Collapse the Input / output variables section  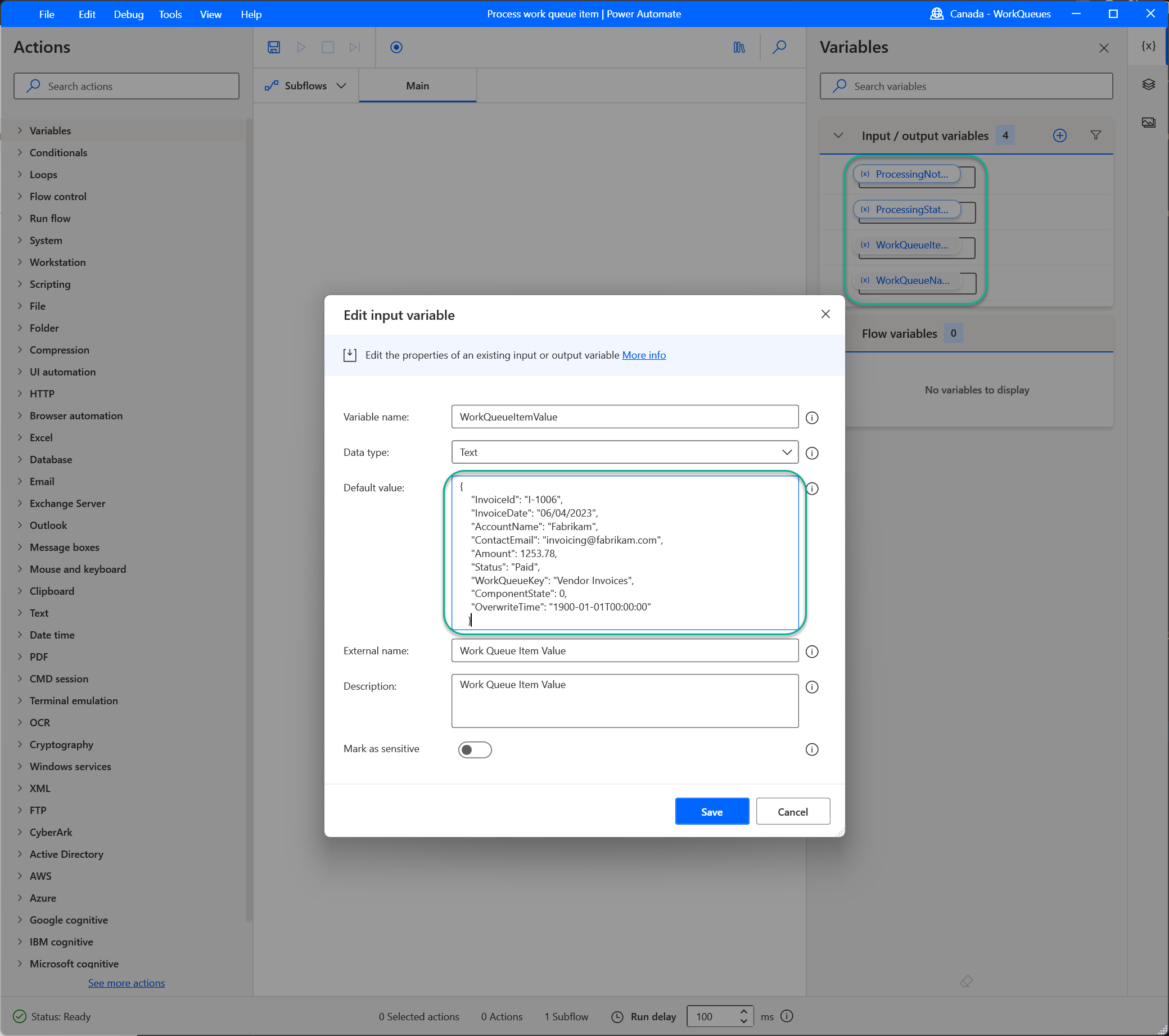click(x=838, y=135)
